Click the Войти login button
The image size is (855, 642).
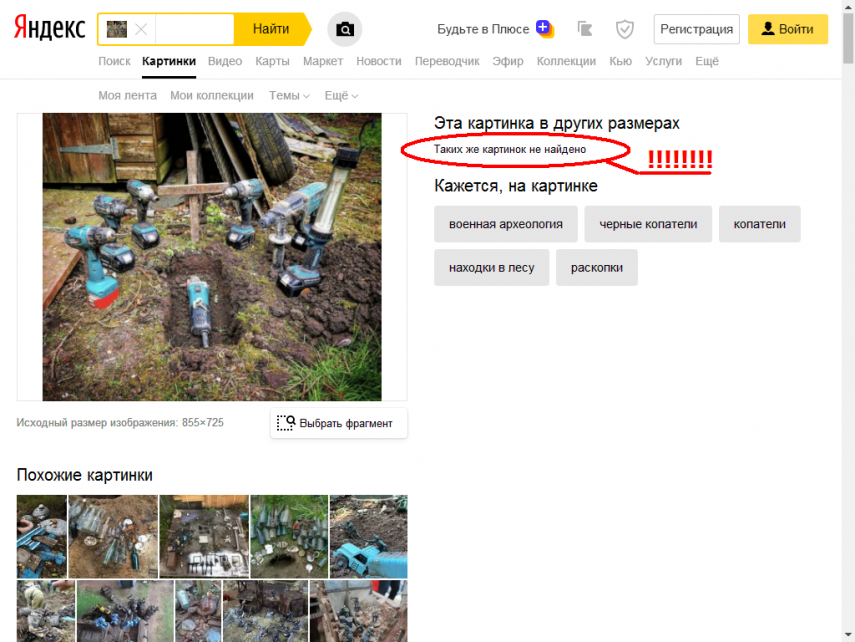point(787,30)
